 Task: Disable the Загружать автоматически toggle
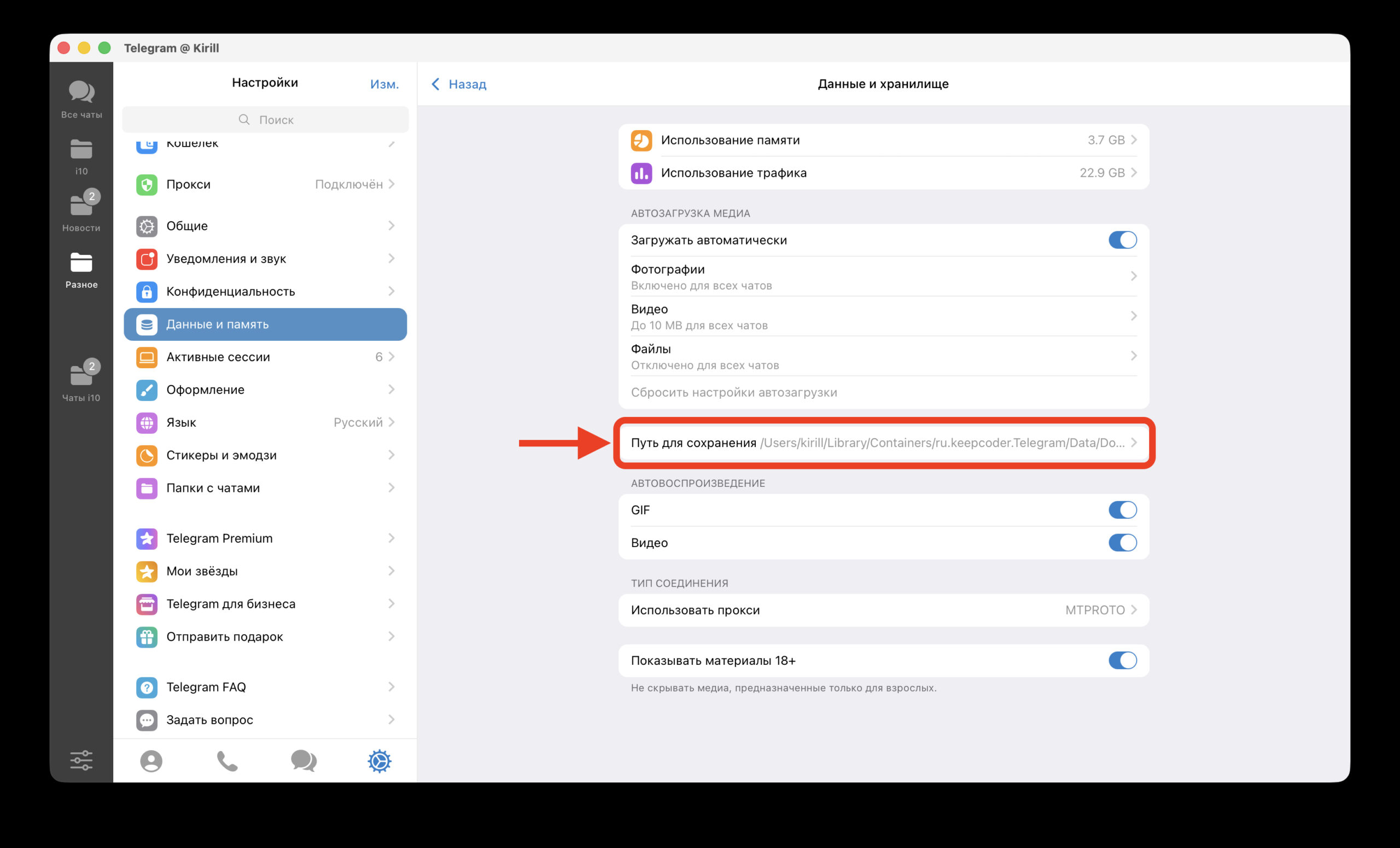click(x=1122, y=239)
